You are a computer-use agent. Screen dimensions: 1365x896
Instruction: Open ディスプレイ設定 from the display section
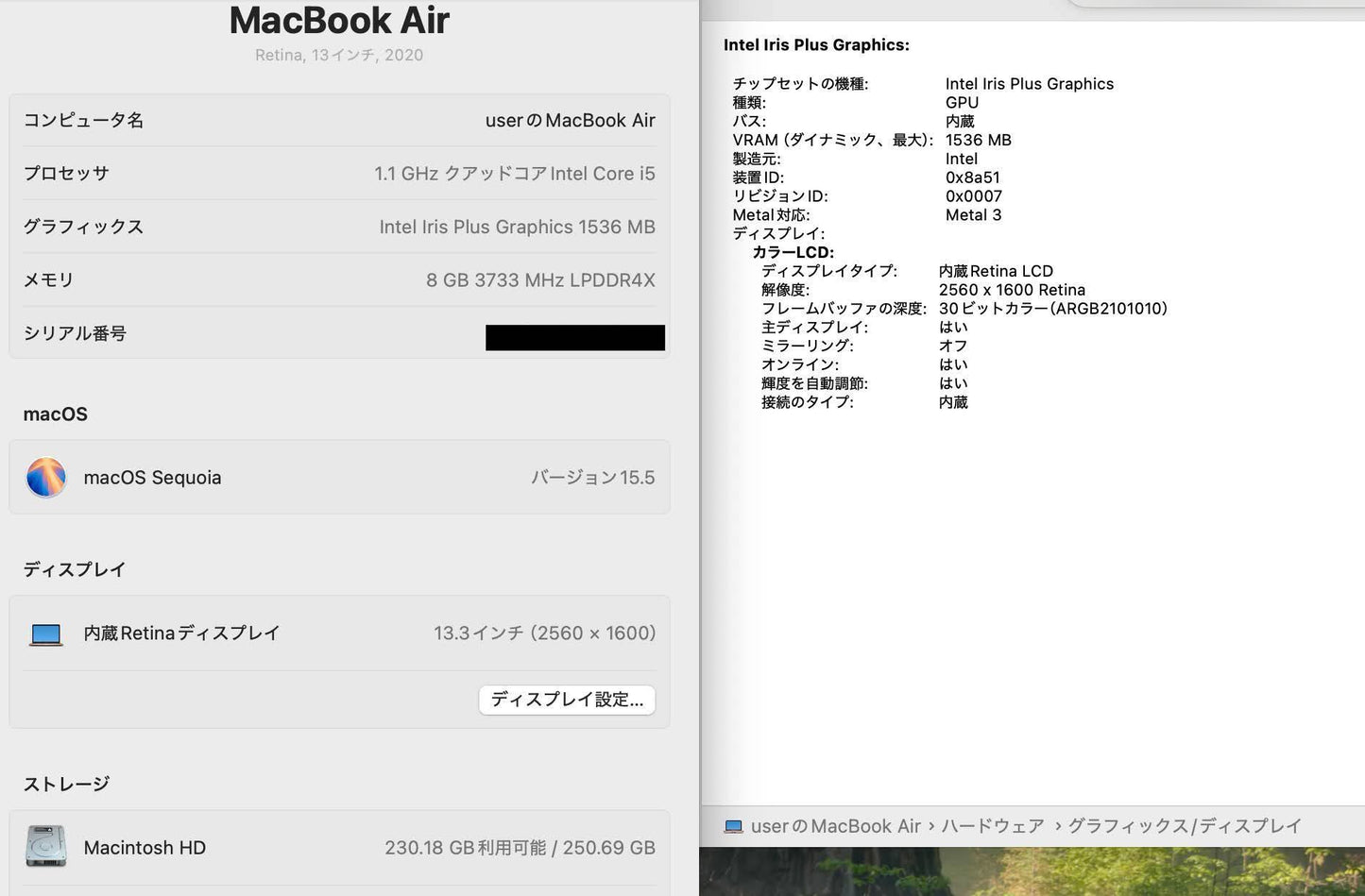pyautogui.click(x=567, y=700)
